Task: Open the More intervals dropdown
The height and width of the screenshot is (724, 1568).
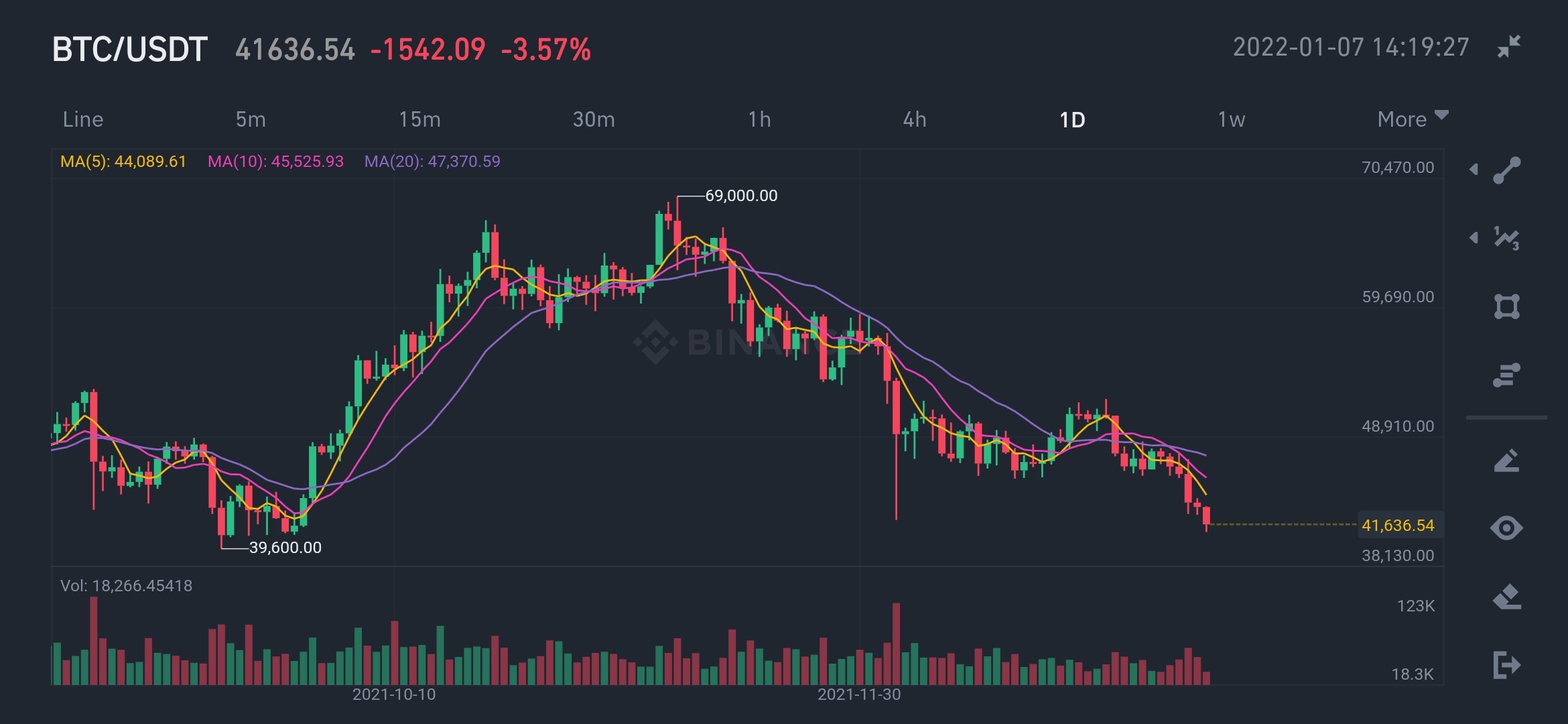Action: pos(1413,119)
